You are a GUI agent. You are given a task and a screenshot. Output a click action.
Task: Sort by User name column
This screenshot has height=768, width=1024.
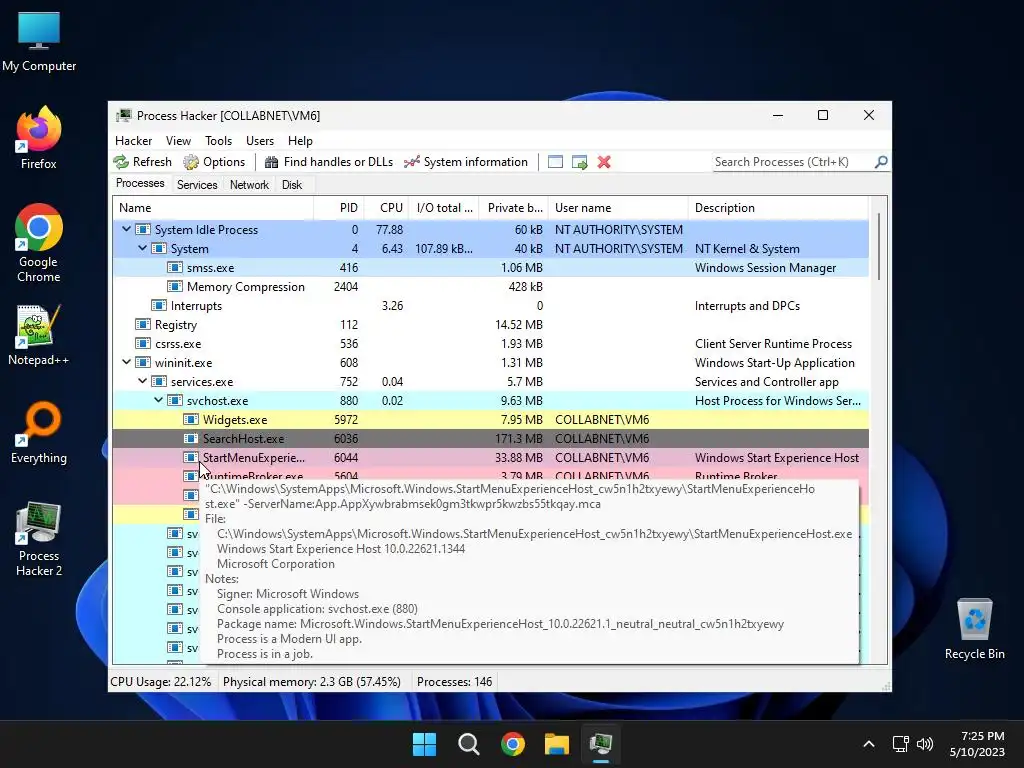tap(618, 208)
